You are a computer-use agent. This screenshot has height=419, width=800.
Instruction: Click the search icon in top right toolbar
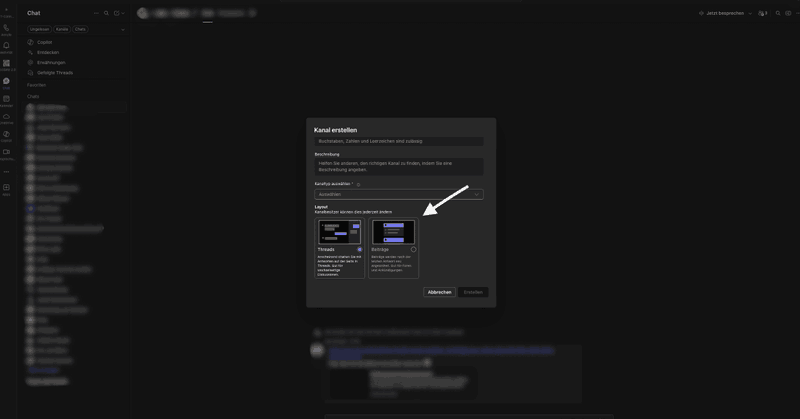coord(778,13)
